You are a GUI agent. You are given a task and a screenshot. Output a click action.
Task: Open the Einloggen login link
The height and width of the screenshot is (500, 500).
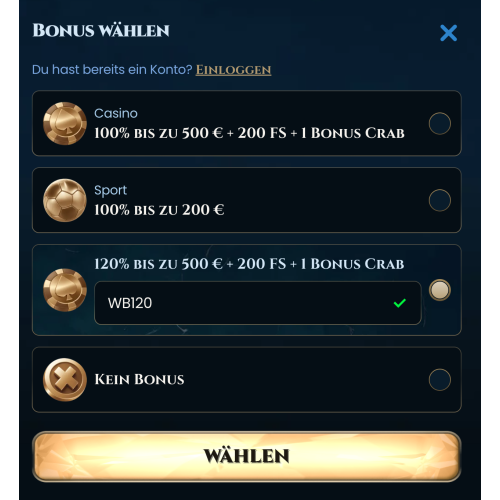click(233, 70)
